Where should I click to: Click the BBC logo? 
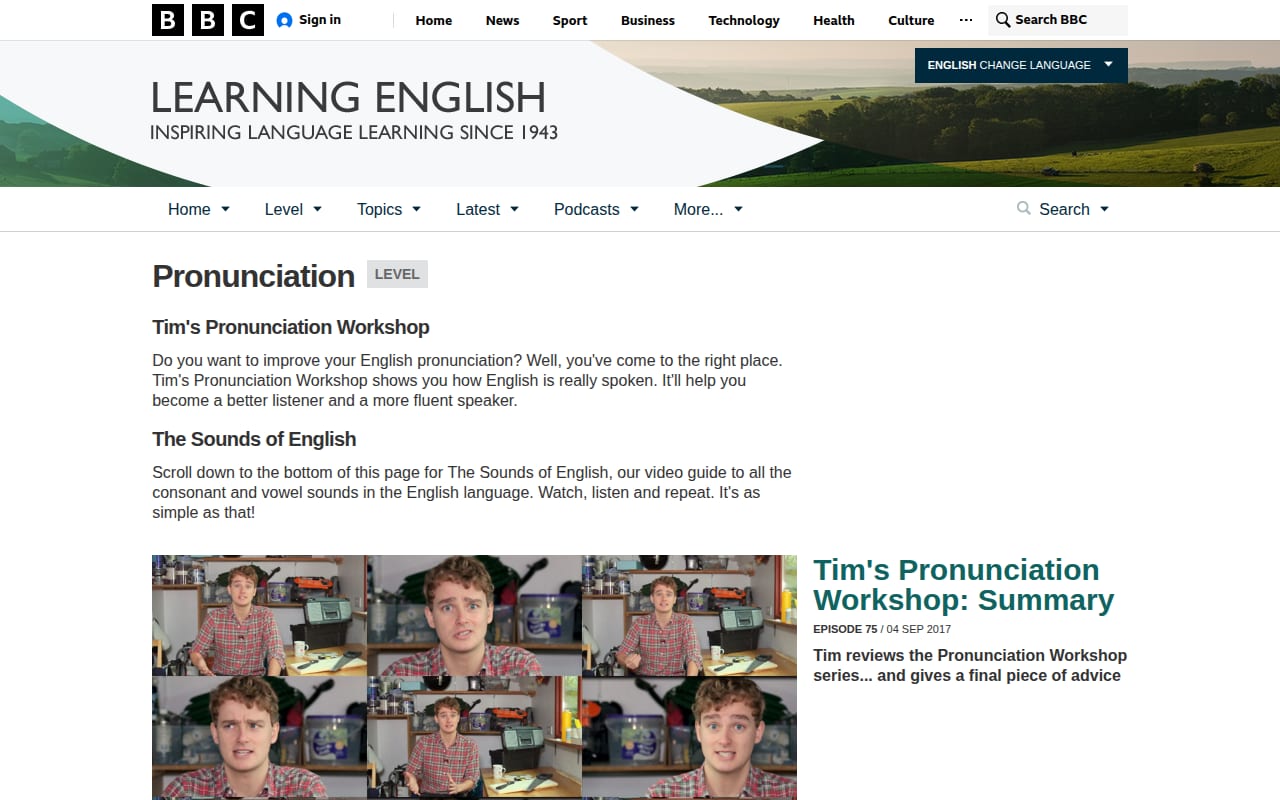(208, 20)
